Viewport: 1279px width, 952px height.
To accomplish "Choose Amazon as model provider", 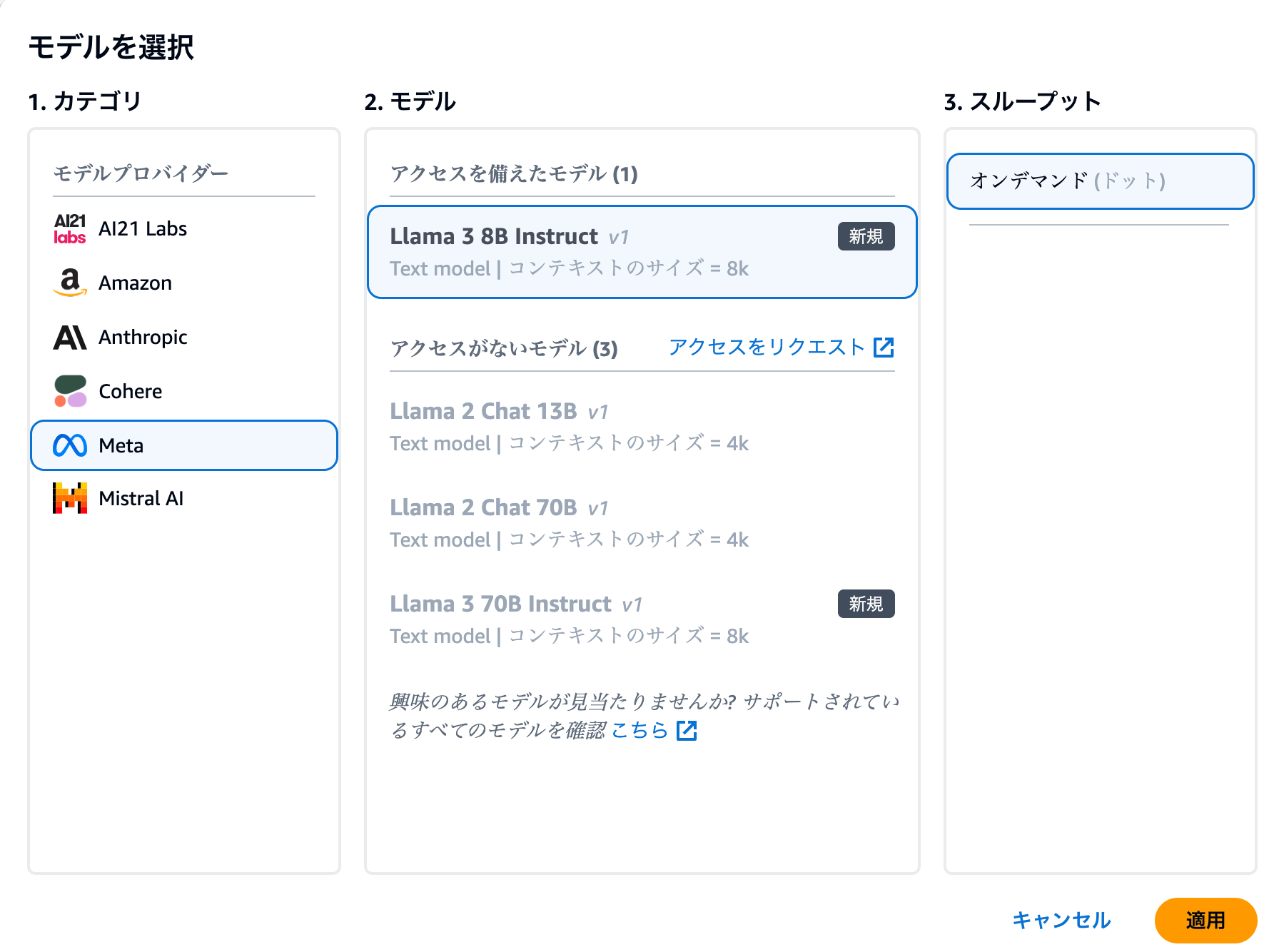I will tap(184, 283).
